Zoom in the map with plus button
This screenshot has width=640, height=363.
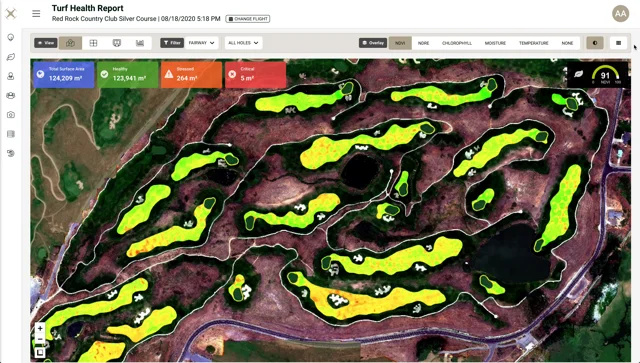pos(40,328)
